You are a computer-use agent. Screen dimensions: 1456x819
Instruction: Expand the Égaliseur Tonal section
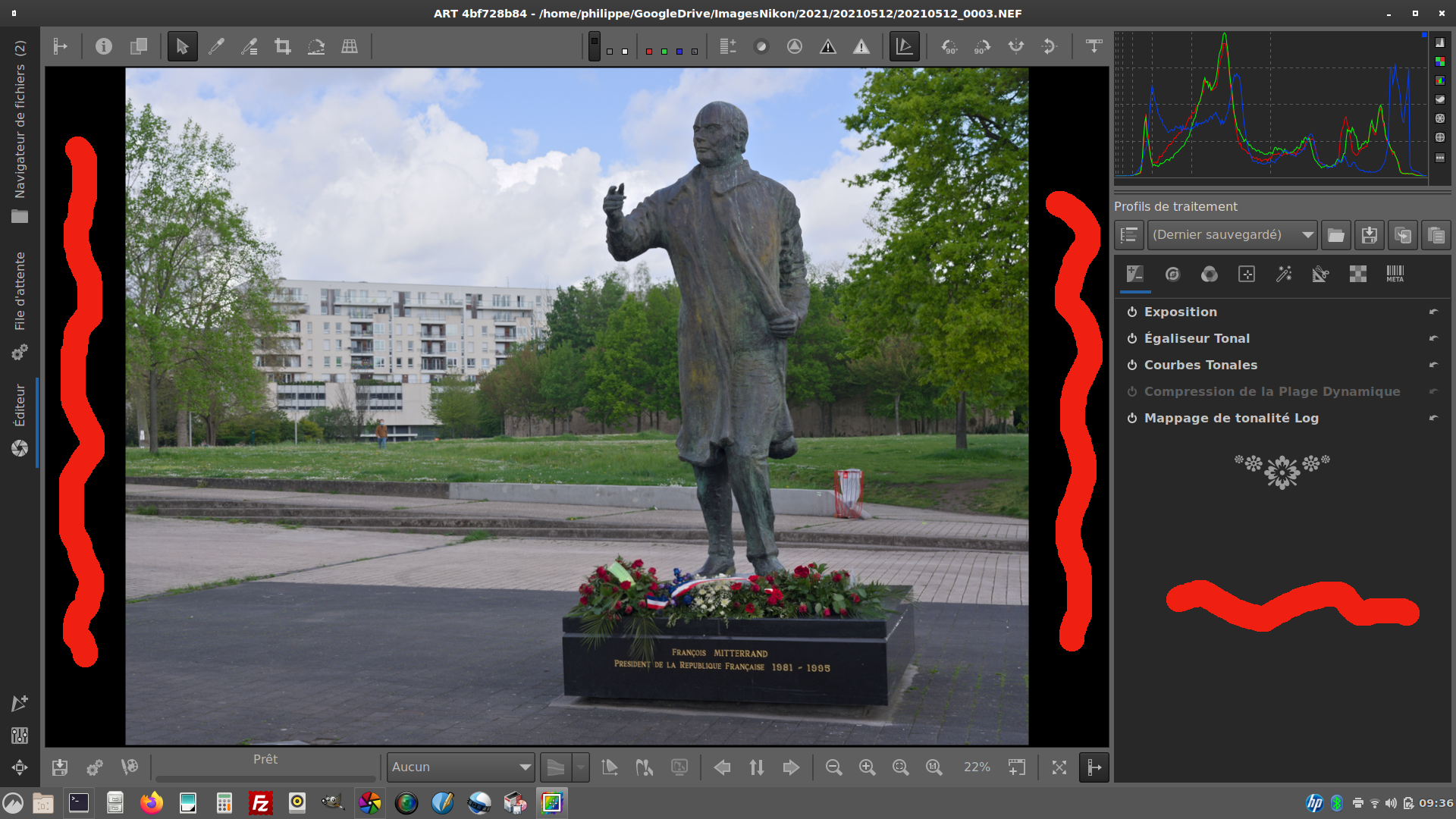click(1197, 338)
